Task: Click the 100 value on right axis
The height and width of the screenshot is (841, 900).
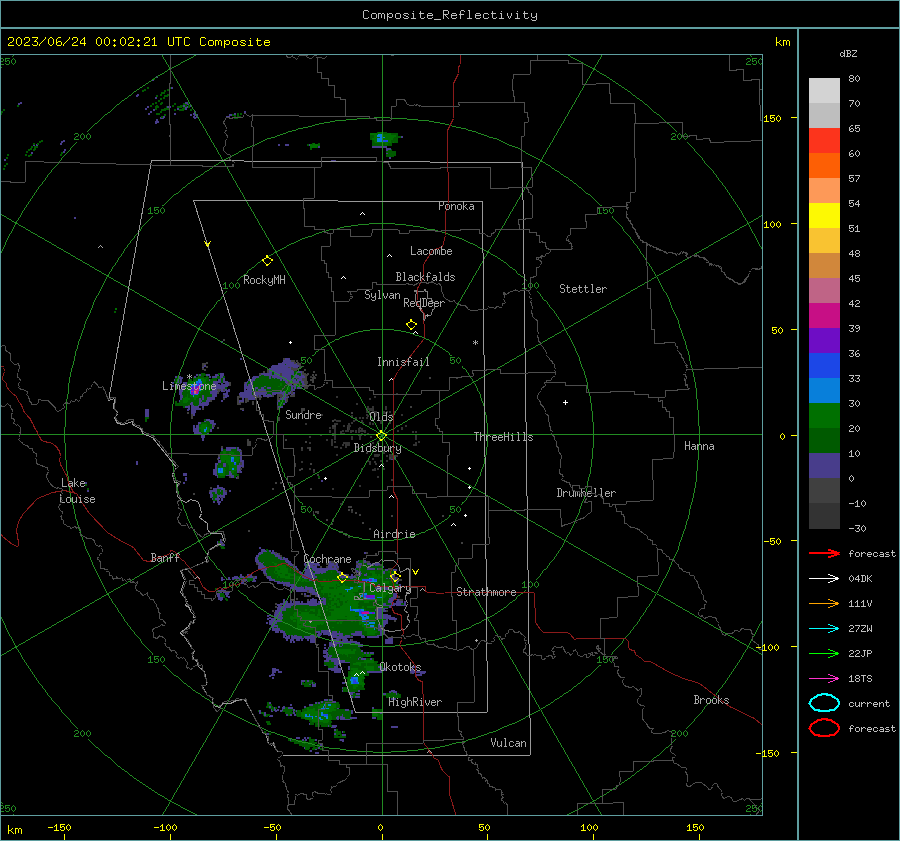Action: tap(772, 224)
